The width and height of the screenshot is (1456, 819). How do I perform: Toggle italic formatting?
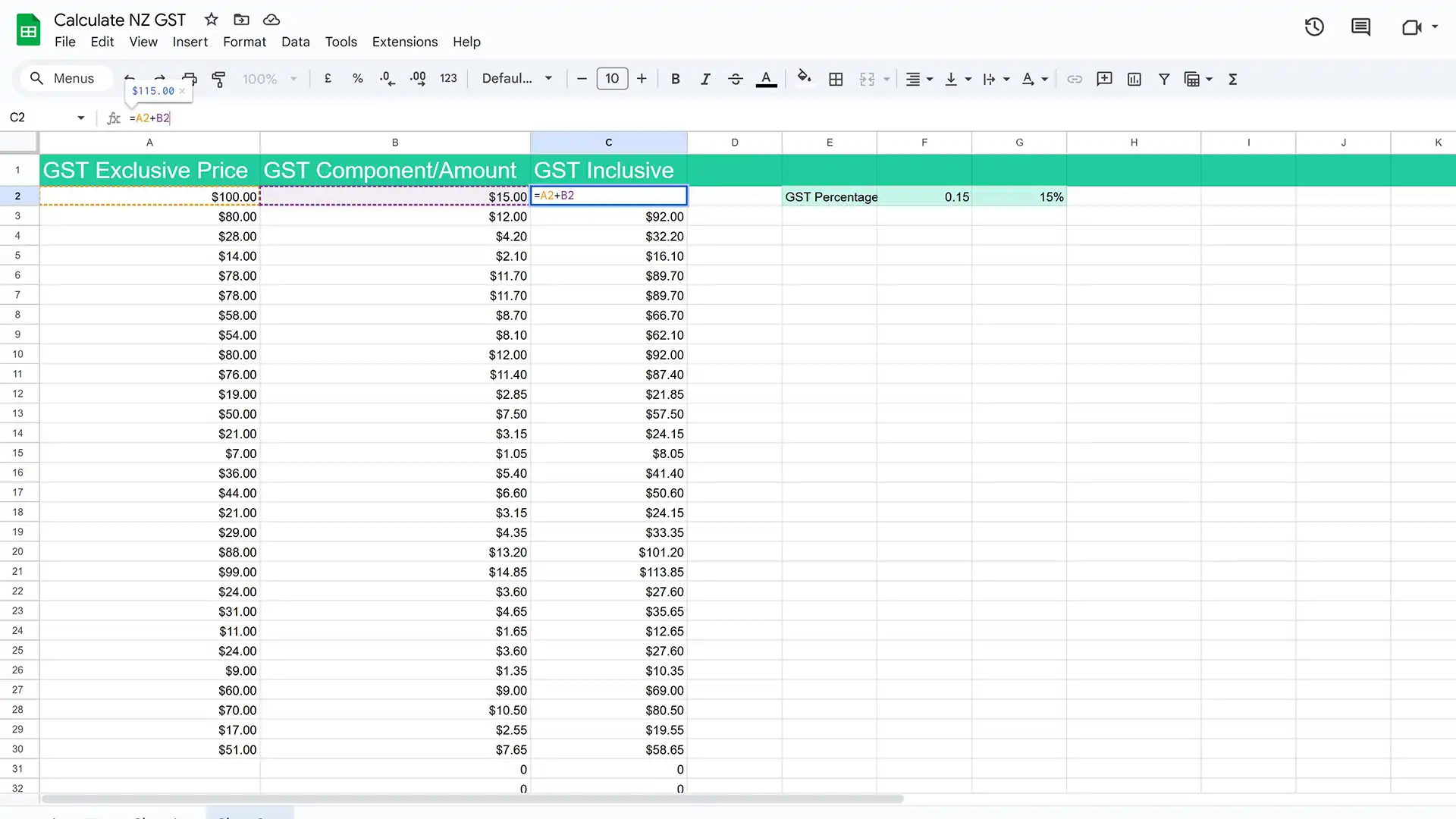tap(705, 79)
